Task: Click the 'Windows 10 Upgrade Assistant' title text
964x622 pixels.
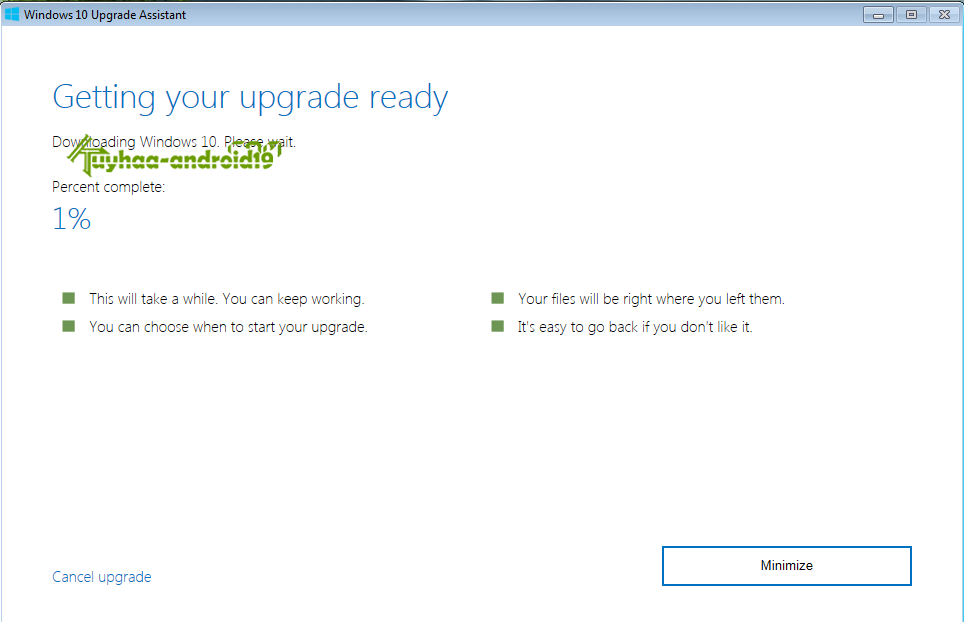Action: pyautogui.click(x=105, y=15)
